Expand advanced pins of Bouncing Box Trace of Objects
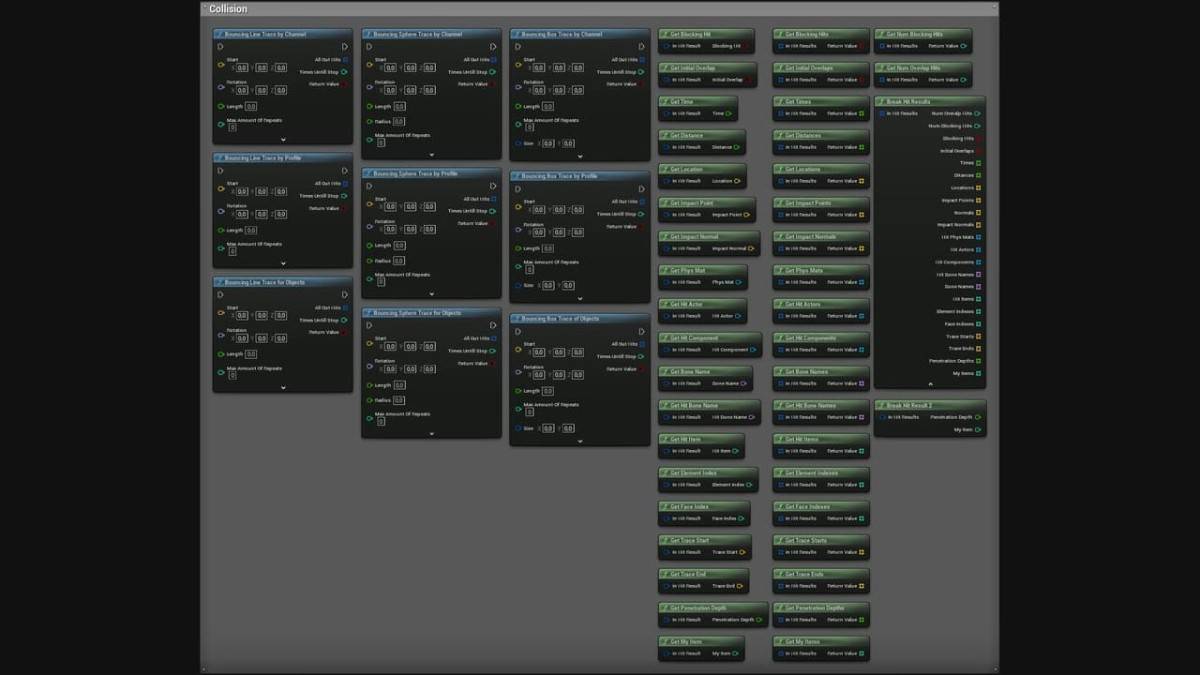1200x675 pixels. coord(580,441)
